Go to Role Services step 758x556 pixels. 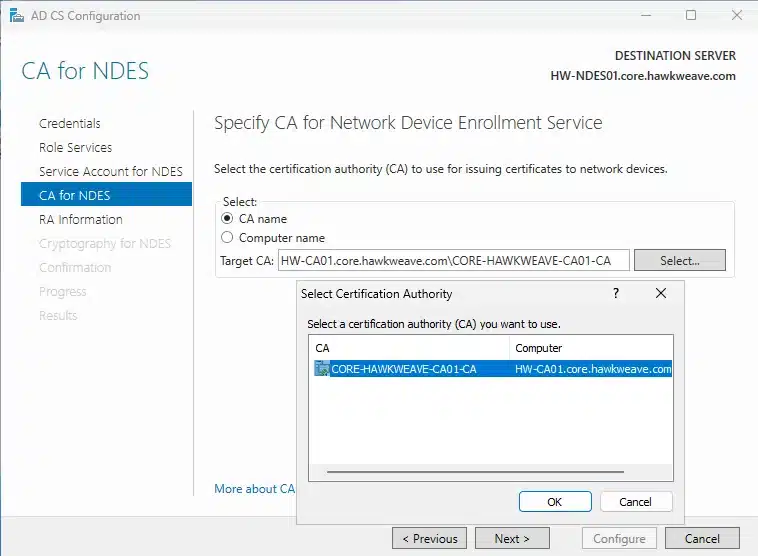[76, 147]
